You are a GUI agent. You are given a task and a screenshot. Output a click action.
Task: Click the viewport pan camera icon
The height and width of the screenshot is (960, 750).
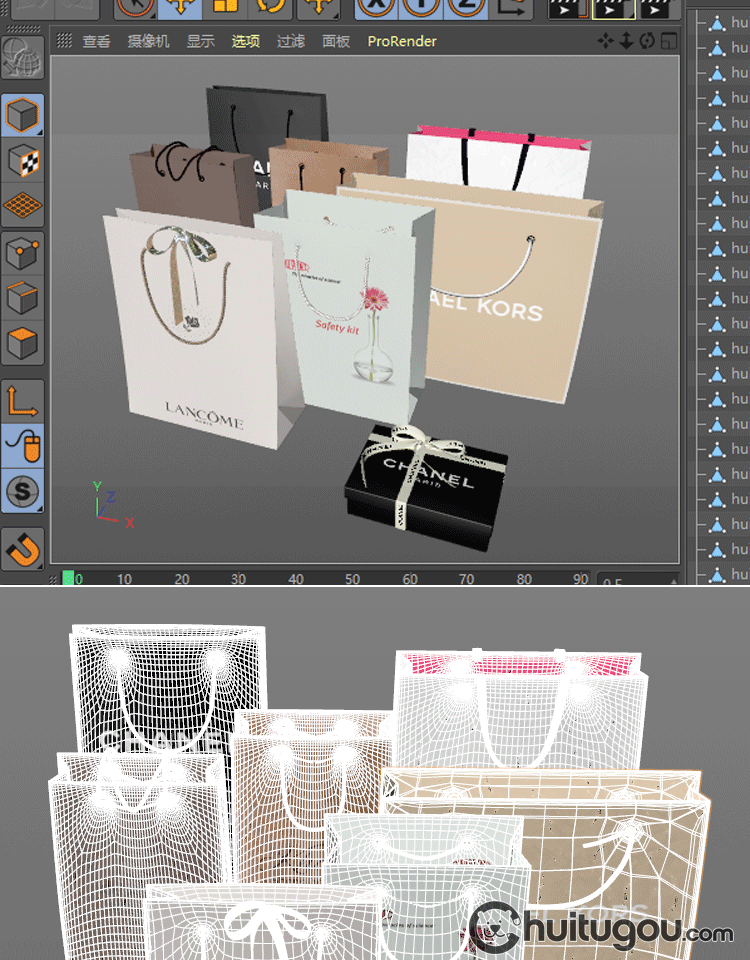[x=605, y=40]
